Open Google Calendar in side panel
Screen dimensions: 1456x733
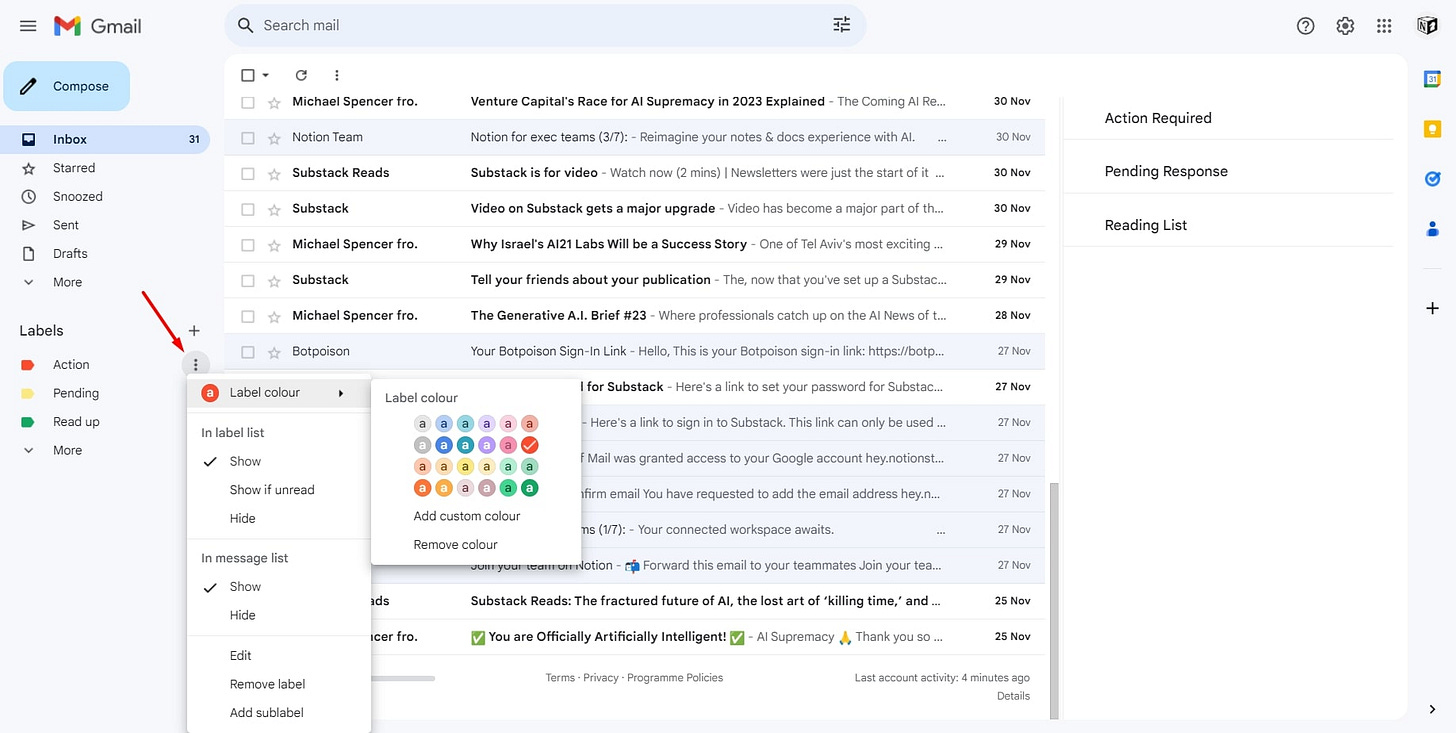point(1432,79)
